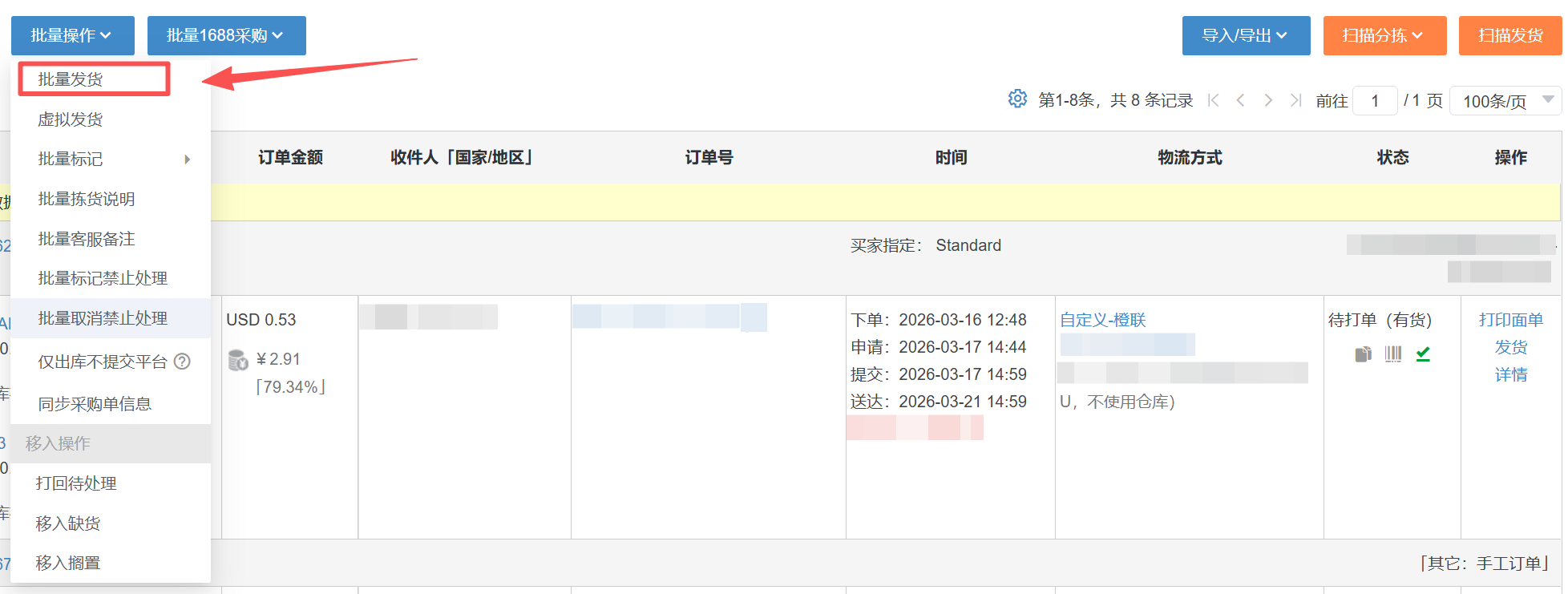This screenshot has height=594, width=1568.
Task: Go to the first page using pagination arrow
Action: 1214,100
